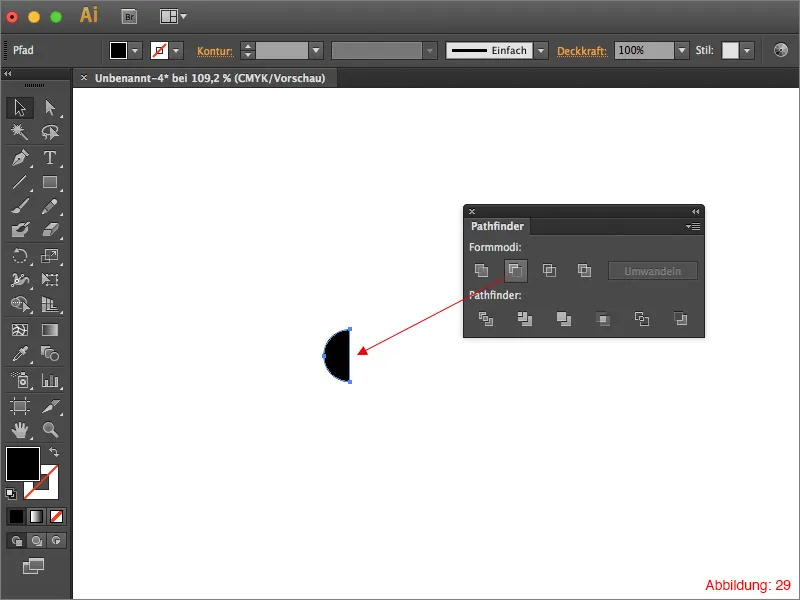Select the Warp tool
800x600 pixels.
coord(20,280)
